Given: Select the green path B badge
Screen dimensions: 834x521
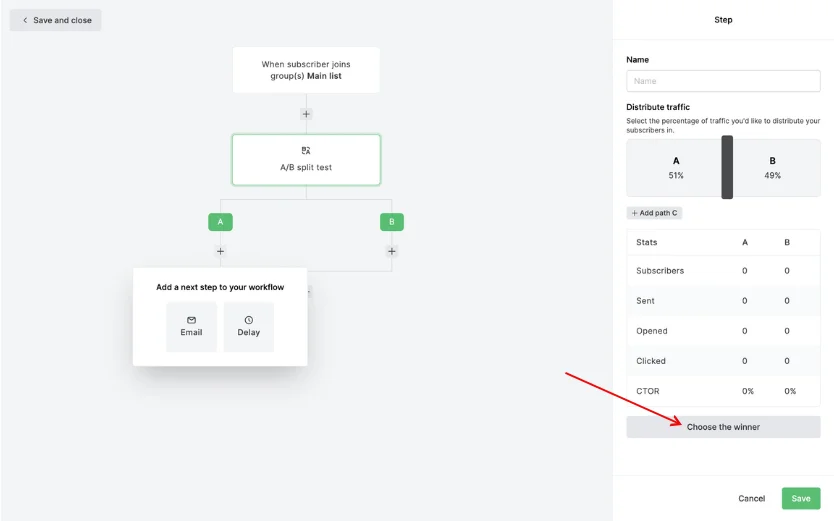Looking at the screenshot, I should [392, 222].
